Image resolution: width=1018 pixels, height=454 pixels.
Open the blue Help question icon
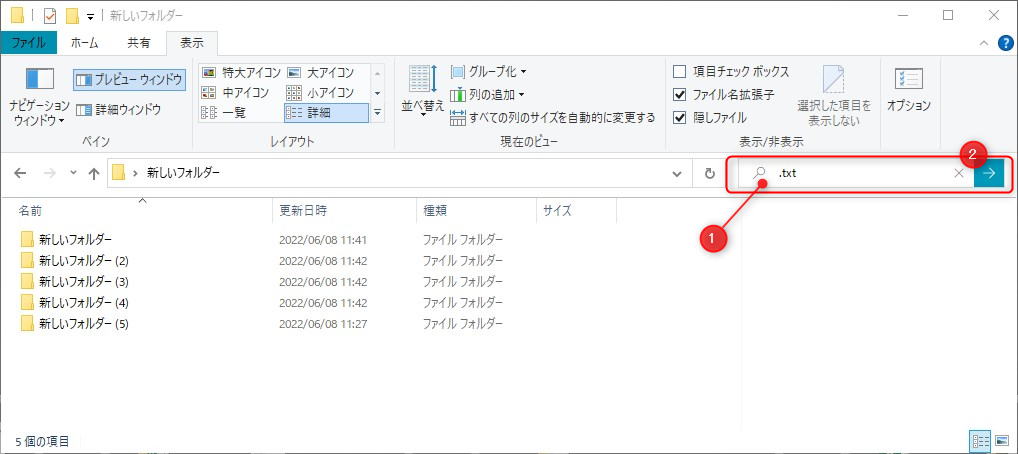point(1004,43)
